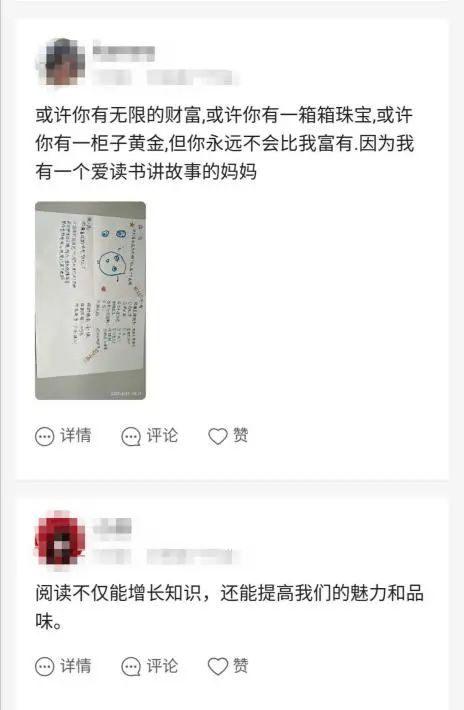Viewport: 464px width, 710px height.
Task: Tap the 评论 bubble icon under first post
Action: pos(131,437)
